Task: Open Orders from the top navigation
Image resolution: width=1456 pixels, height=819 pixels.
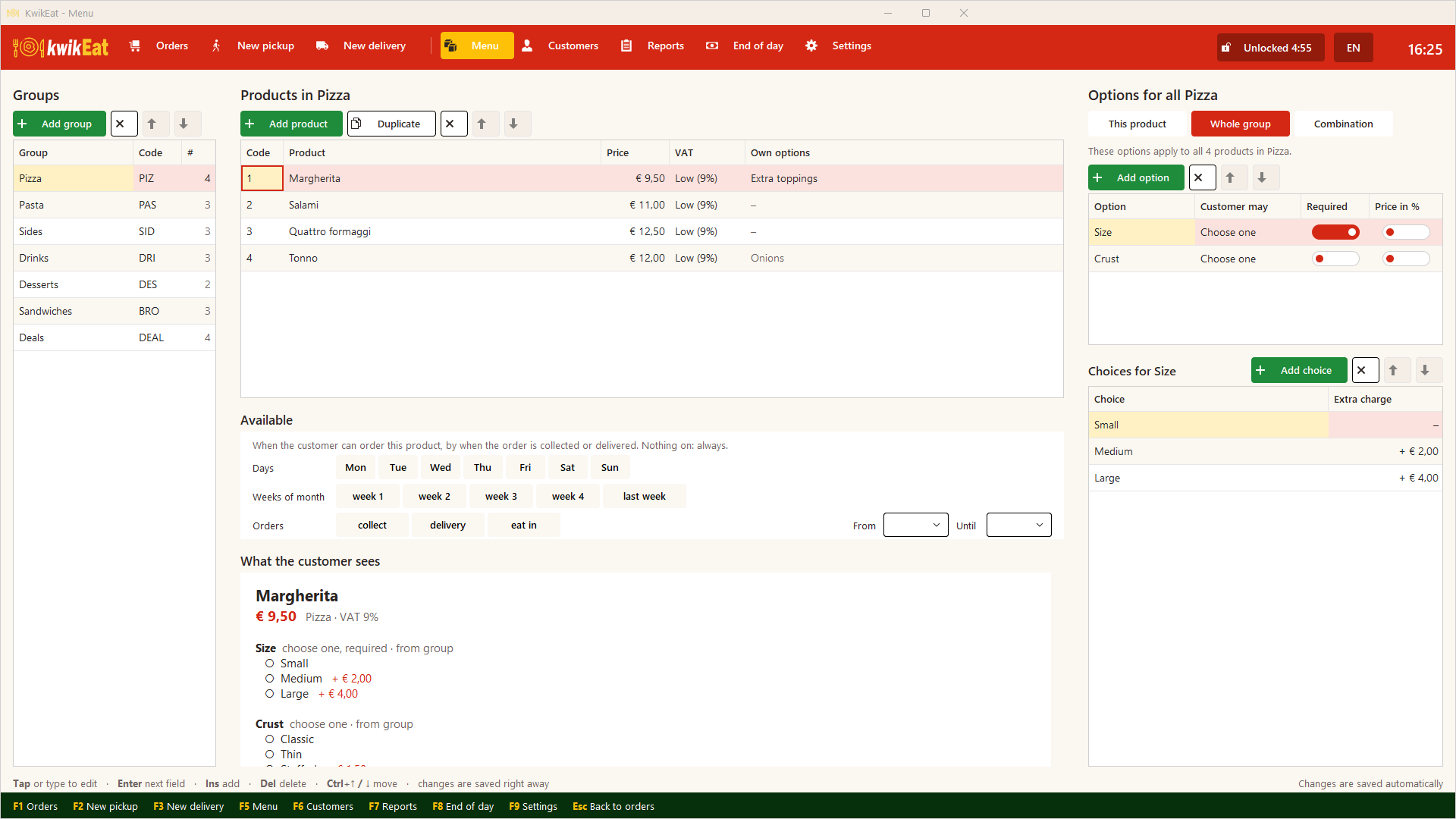Action: pos(159,45)
